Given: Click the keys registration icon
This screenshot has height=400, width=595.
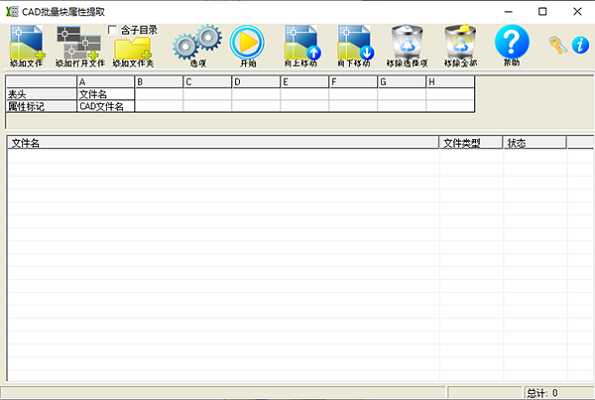Looking at the screenshot, I should 557,45.
